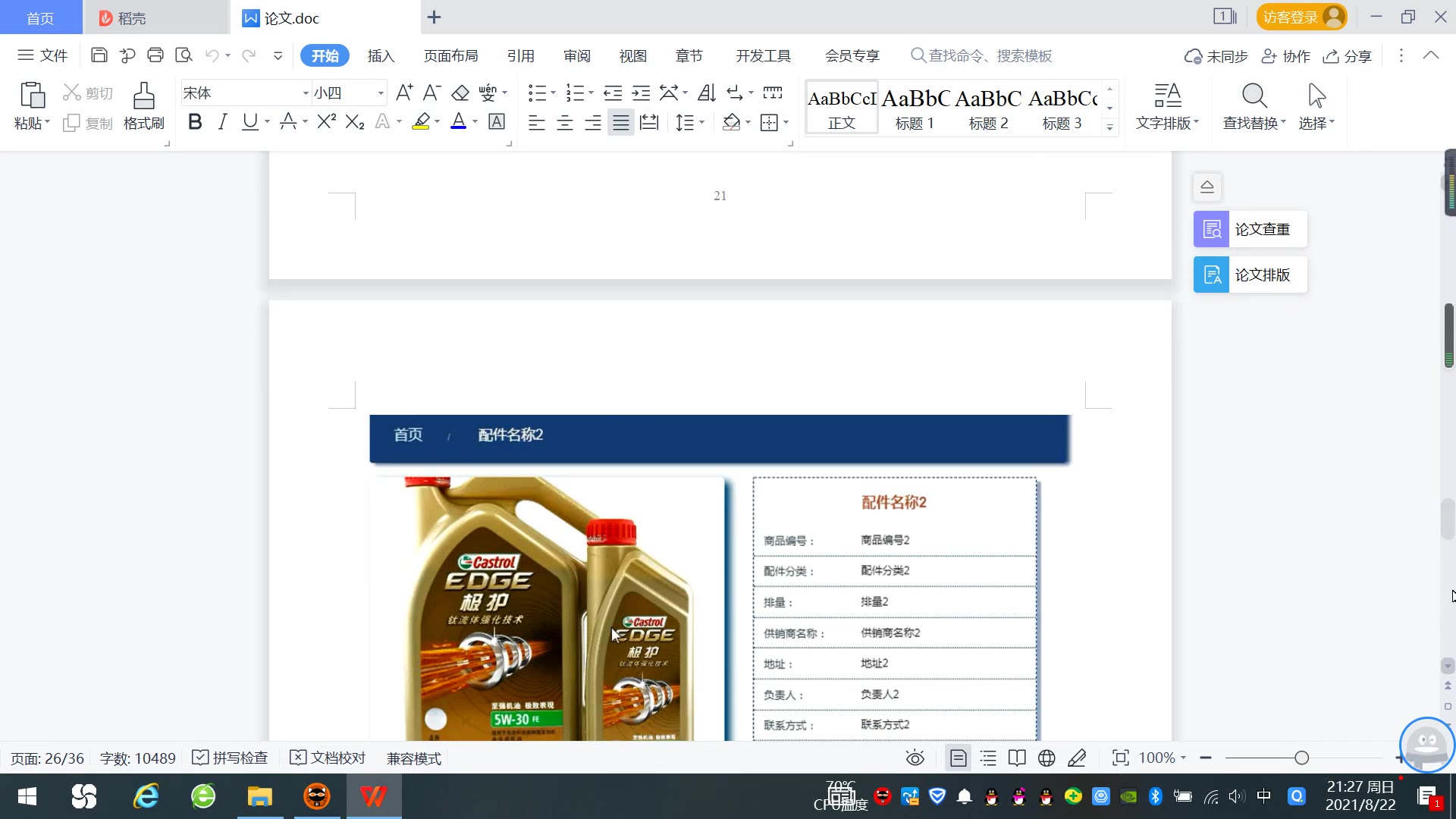This screenshot has height=819, width=1456.
Task: Toggle eye protection mode icon
Action: click(x=915, y=758)
